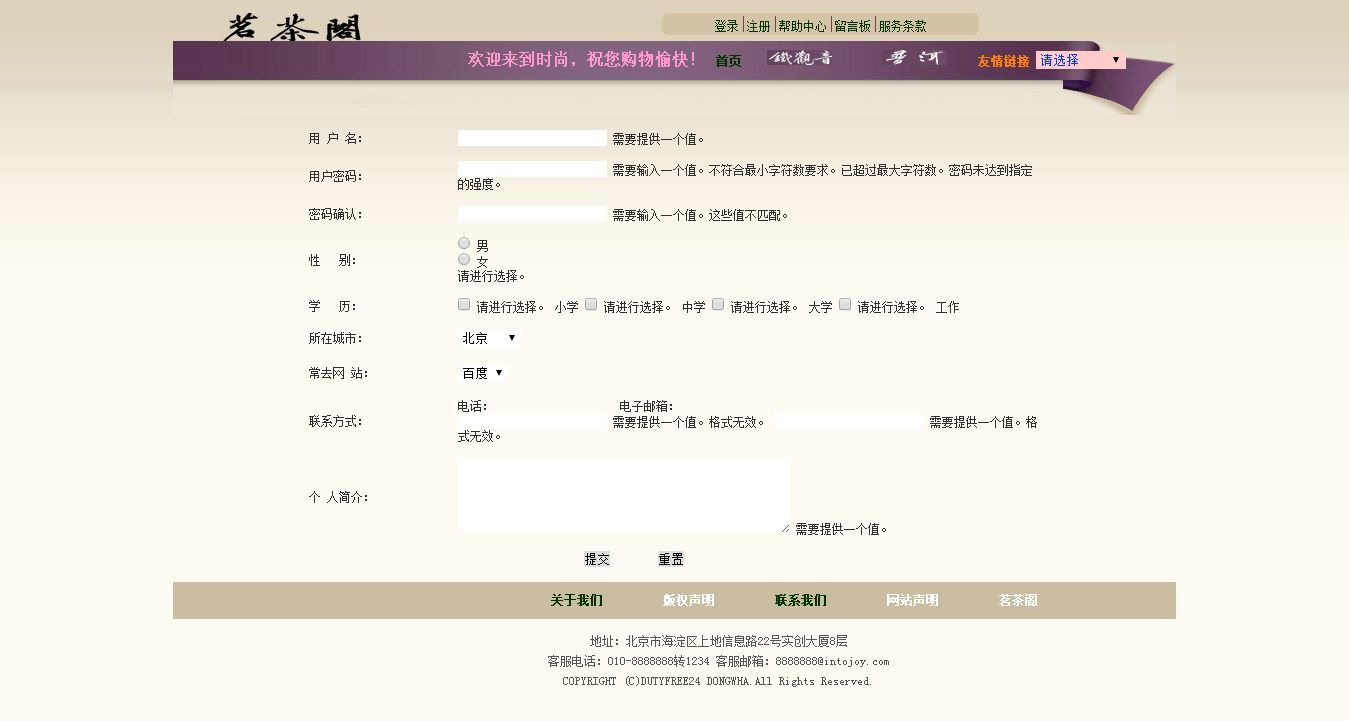Screen dimensions: 1349x721
Task: Open 留言板 in the top bar
Action: [853, 26]
